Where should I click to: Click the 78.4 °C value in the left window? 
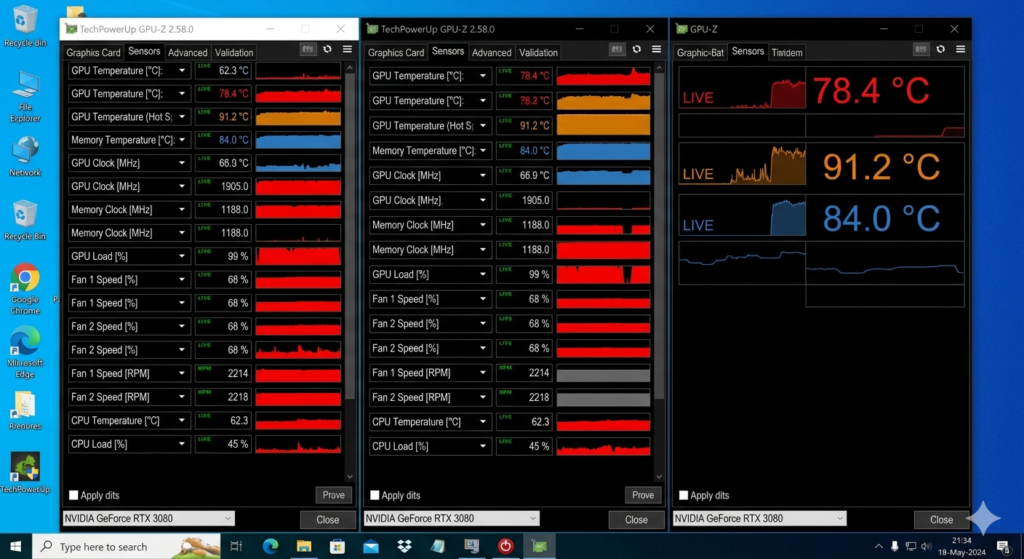[x=234, y=94]
